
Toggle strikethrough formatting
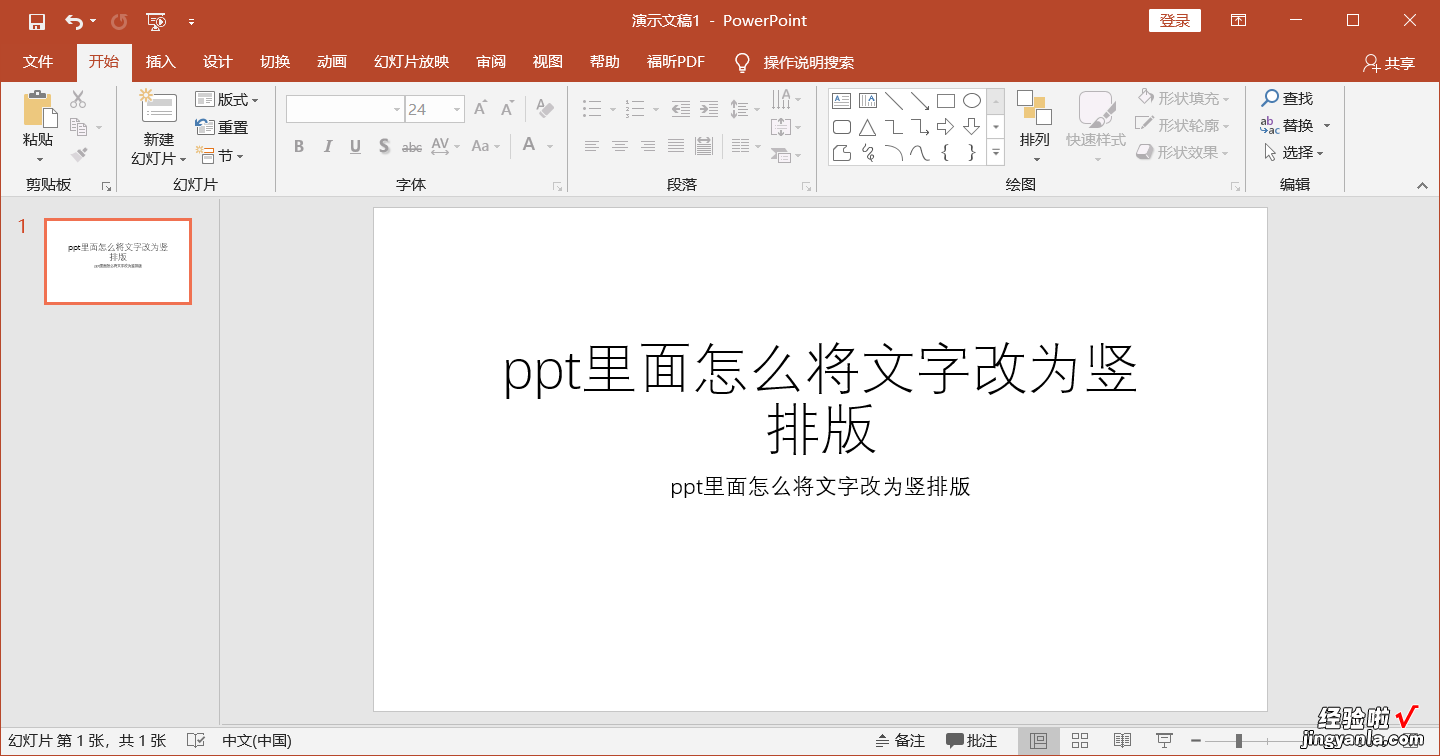click(x=412, y=146)
